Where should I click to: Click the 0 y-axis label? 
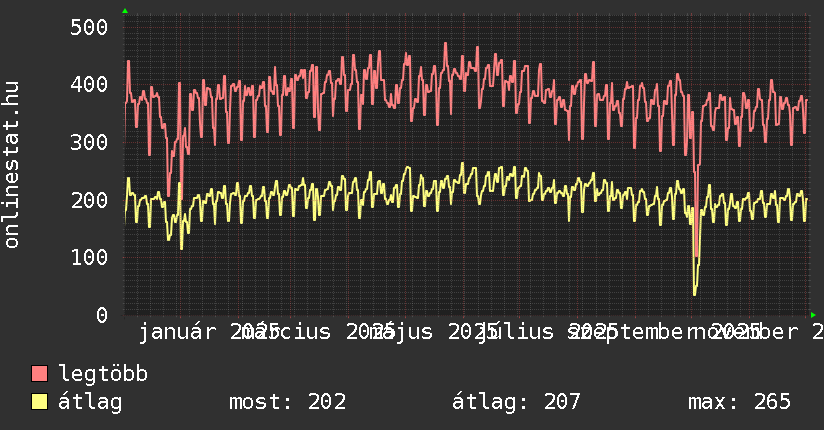coord(101,315)
